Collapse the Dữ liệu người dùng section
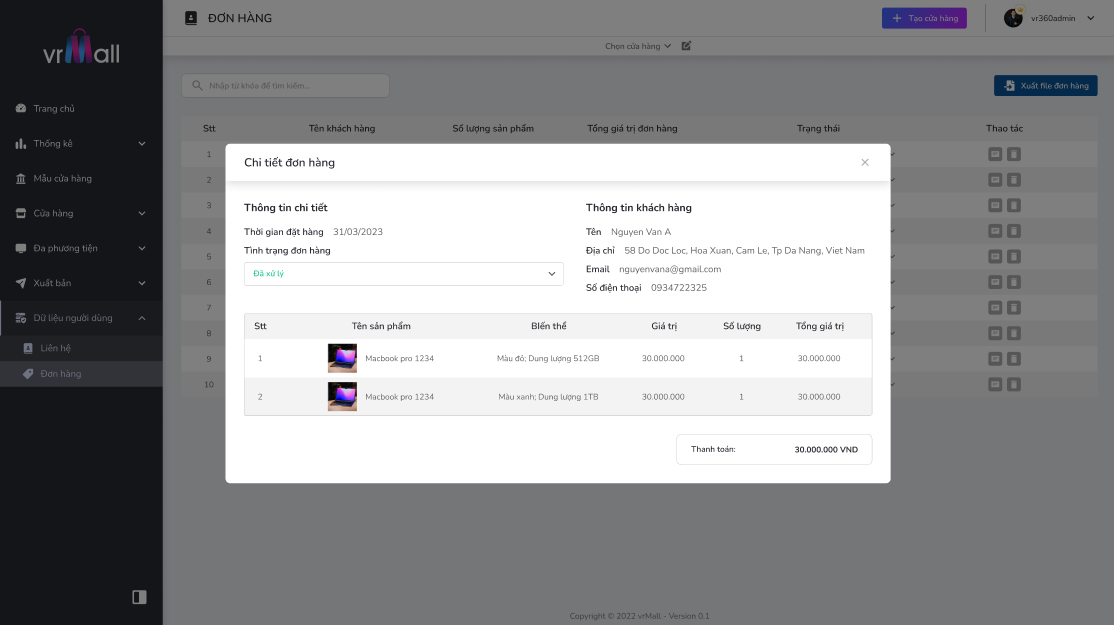This screenshot has height=625, width=1114. pyautogui.click(x=81, y=317)
